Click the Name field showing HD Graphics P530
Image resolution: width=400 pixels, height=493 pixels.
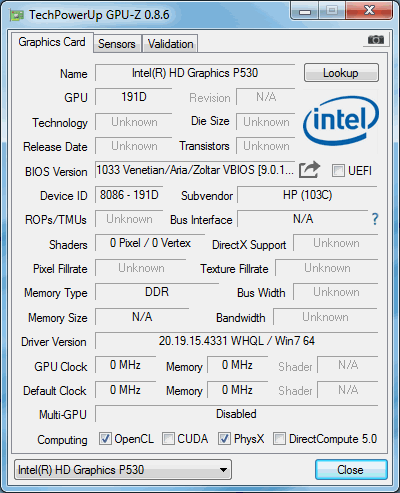pos(195,73)
